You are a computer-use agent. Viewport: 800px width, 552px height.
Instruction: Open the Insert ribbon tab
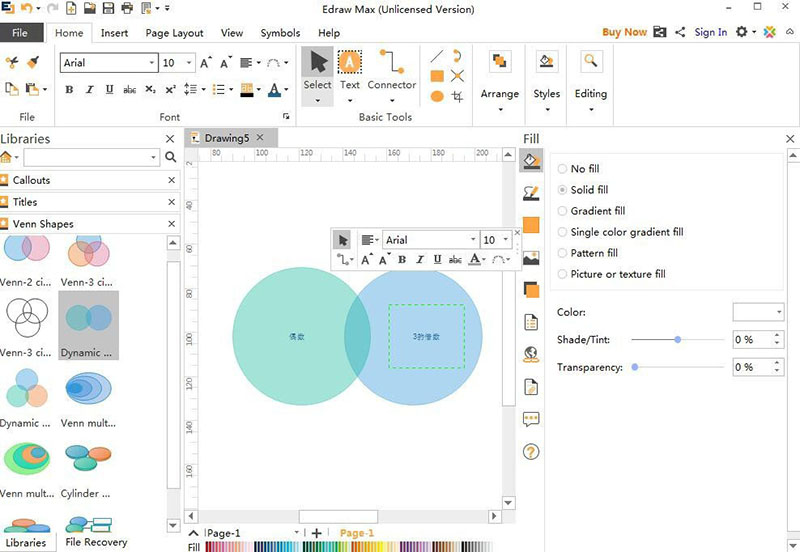click(114, 33)
